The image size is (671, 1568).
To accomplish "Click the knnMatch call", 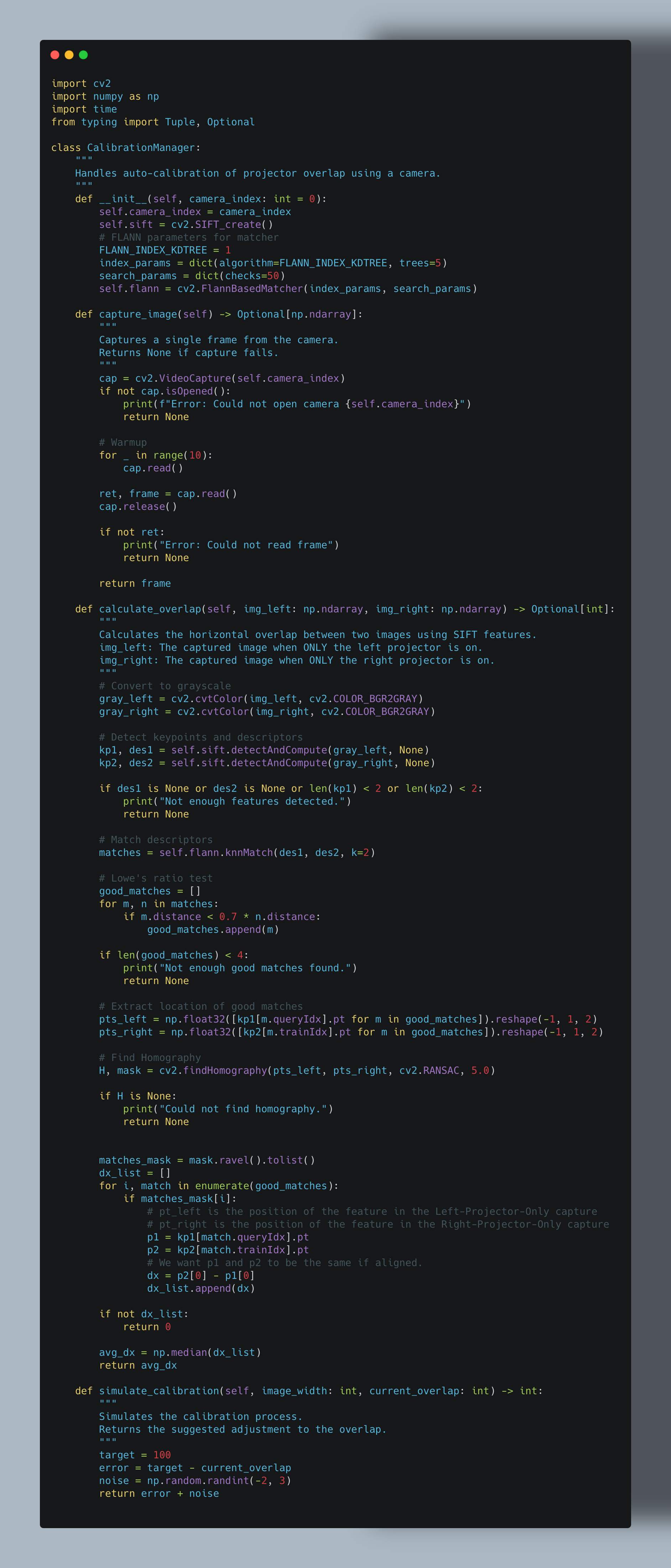I will pyautogui.click(x=249, y=852).
